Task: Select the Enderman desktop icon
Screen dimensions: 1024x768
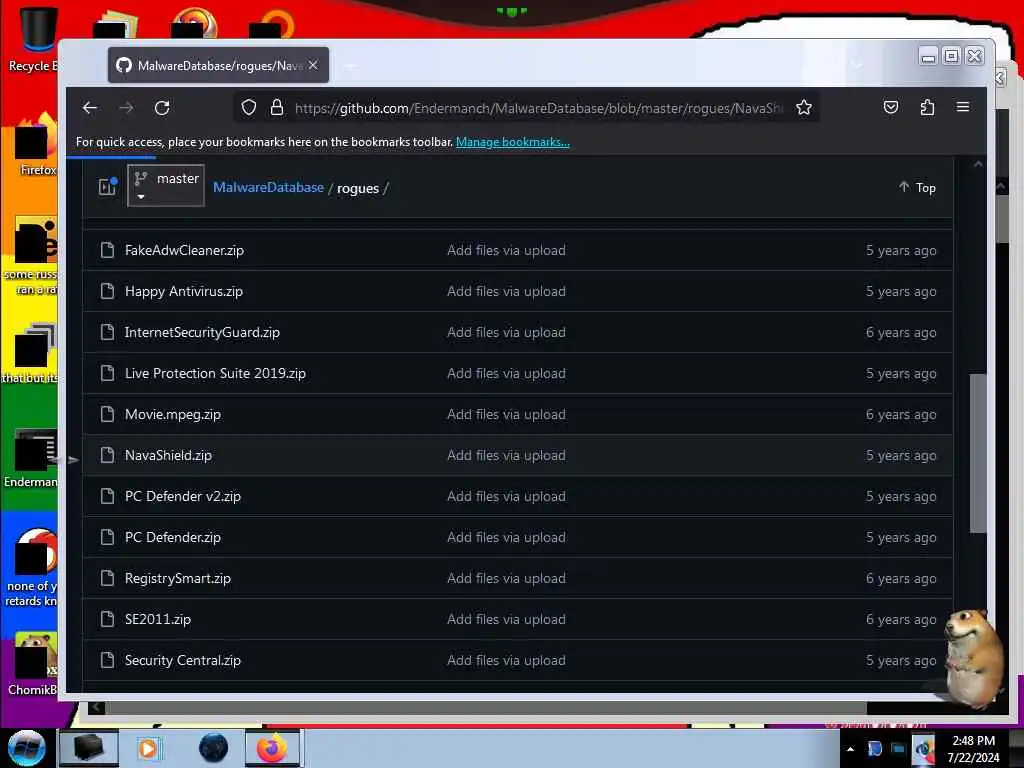Action: point(31,457)
